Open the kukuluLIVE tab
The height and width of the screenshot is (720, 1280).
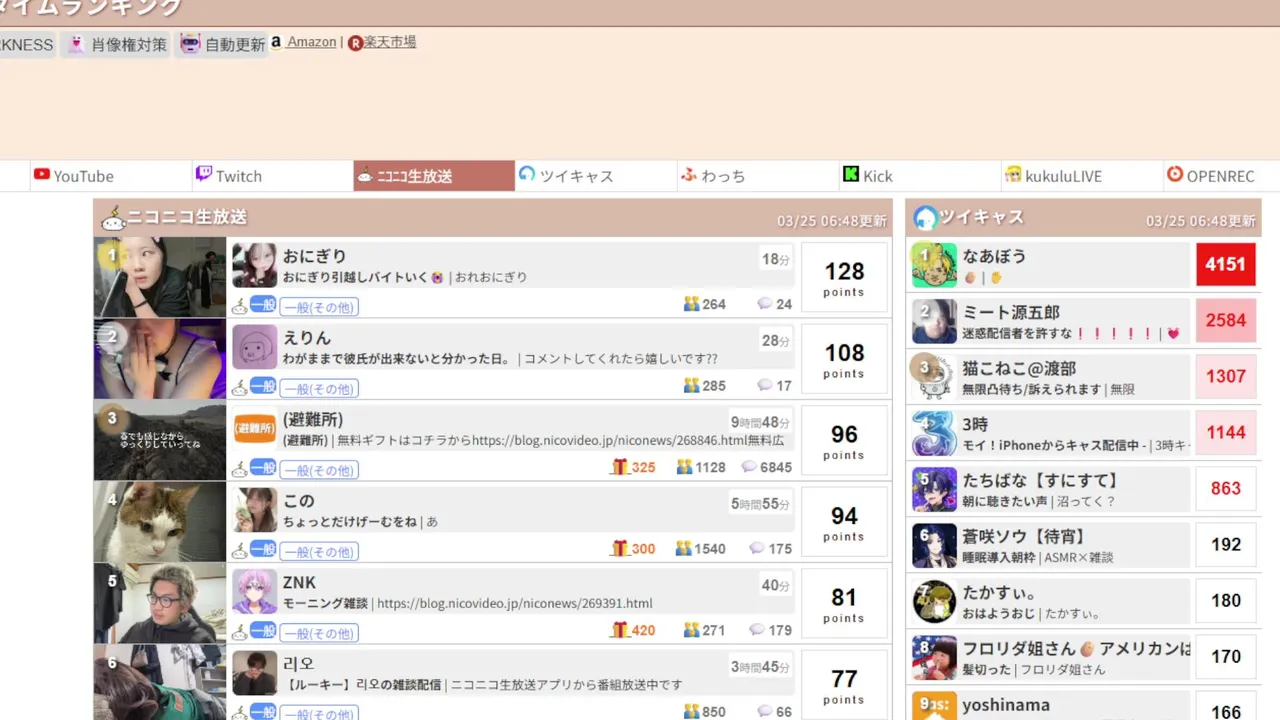point(1082,176)
